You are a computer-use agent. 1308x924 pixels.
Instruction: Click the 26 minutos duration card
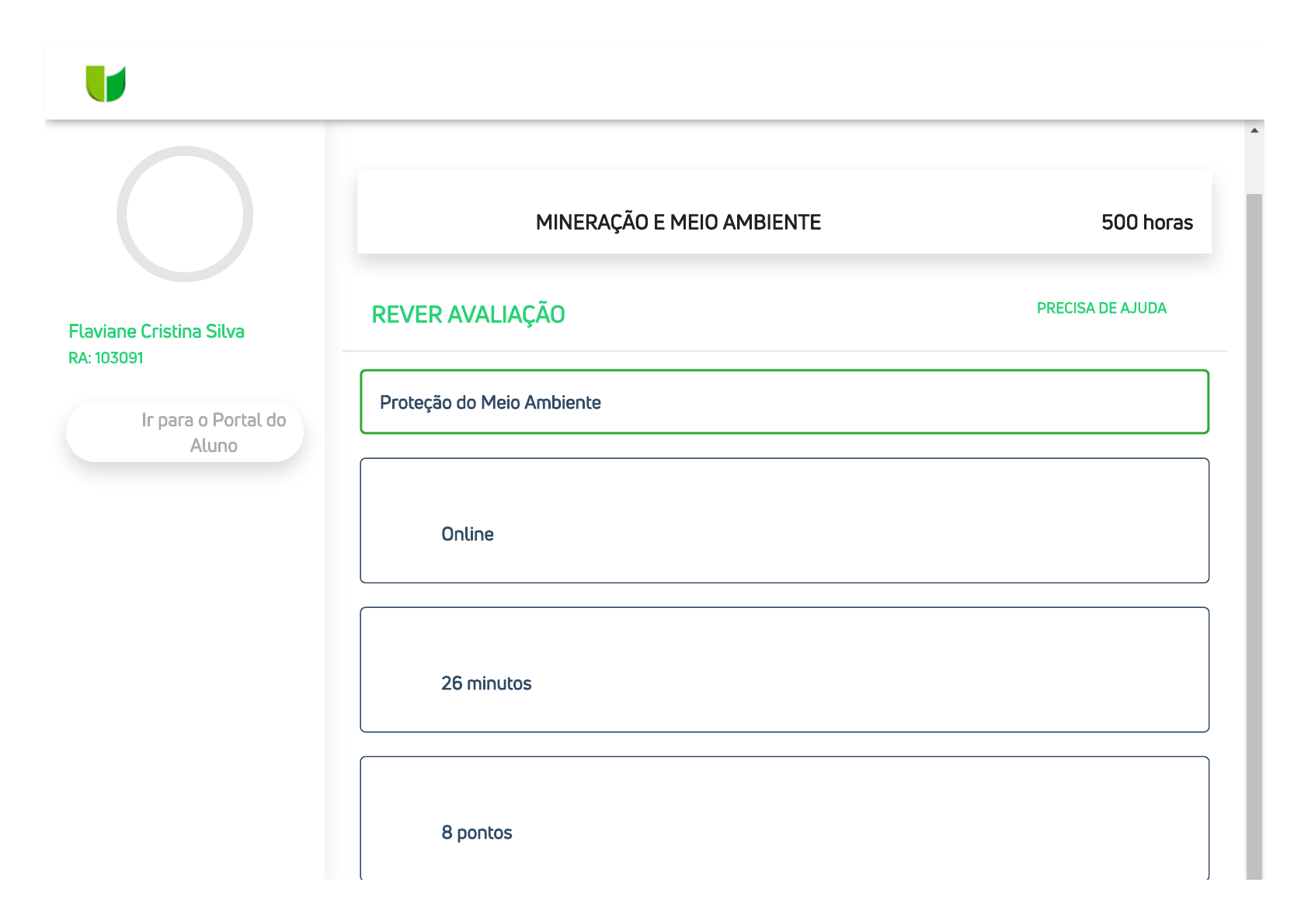click(x=784, y=669)
